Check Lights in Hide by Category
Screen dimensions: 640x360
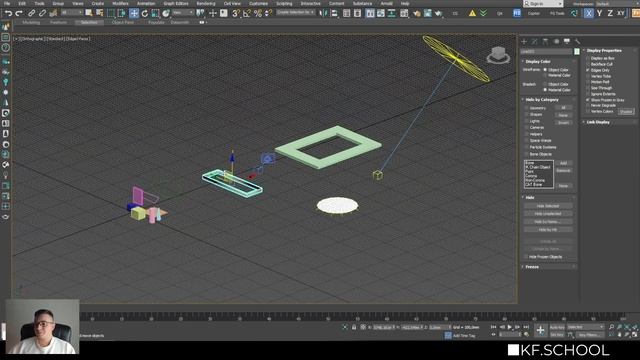pyautogui.click(x=527, y=121)
